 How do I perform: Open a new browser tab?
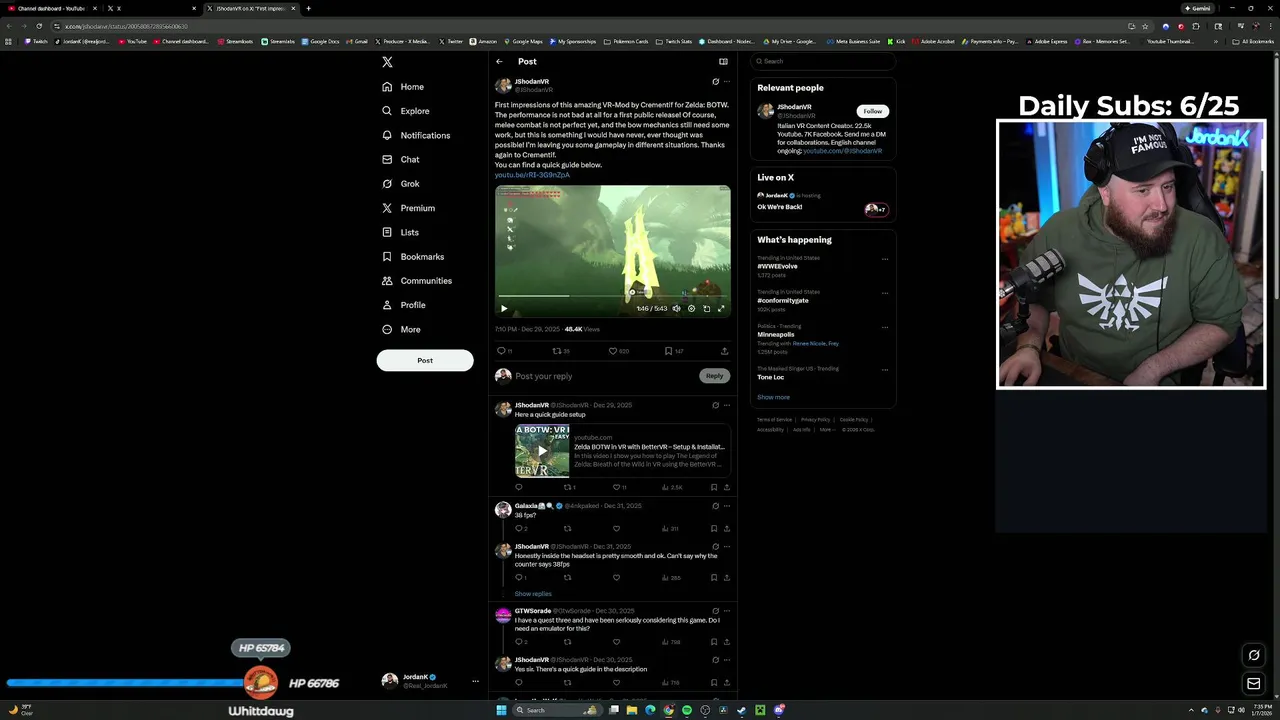pyautogui.click(x=308, y=8)
